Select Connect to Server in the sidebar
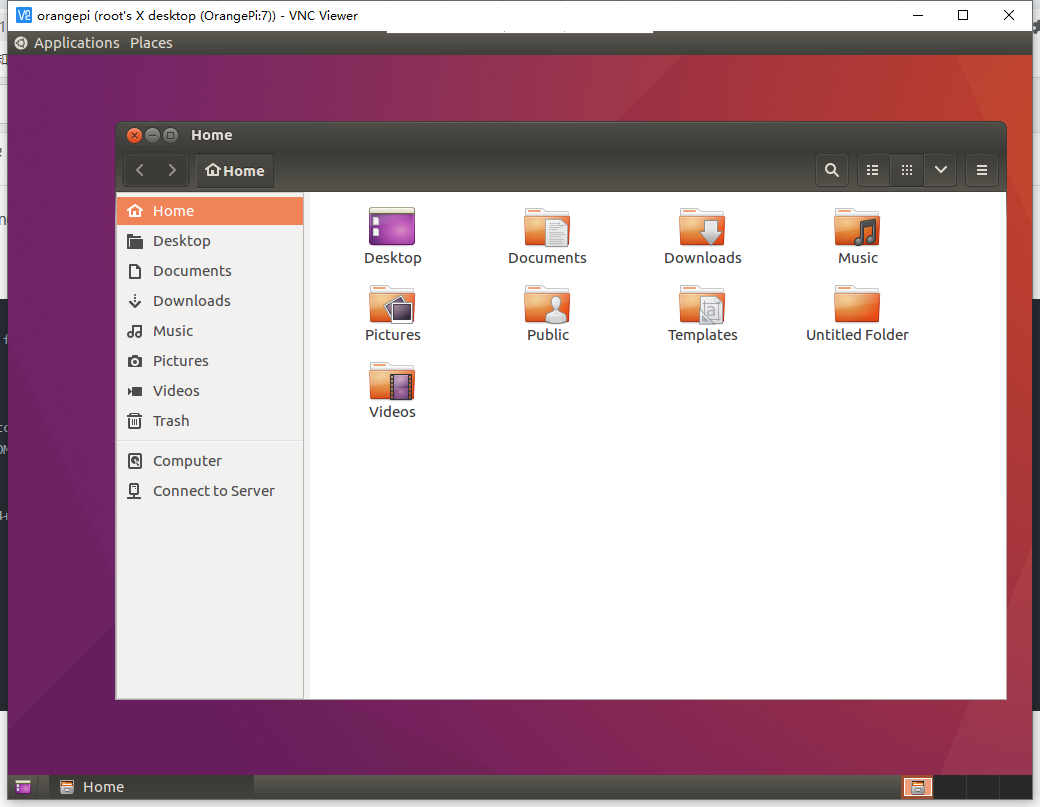Image resolution: width=1040 pixels, height=807 pixels. click(x=213, y=490)
